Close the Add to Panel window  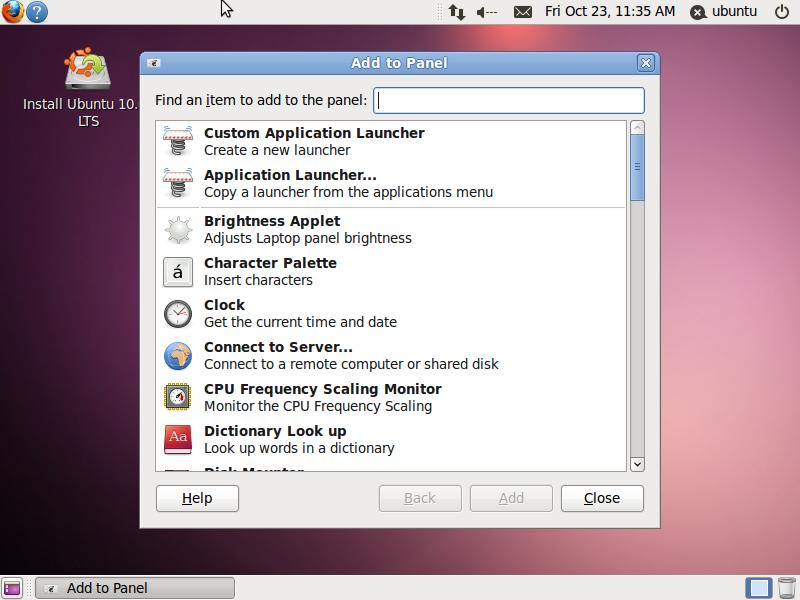pos(645,63)
